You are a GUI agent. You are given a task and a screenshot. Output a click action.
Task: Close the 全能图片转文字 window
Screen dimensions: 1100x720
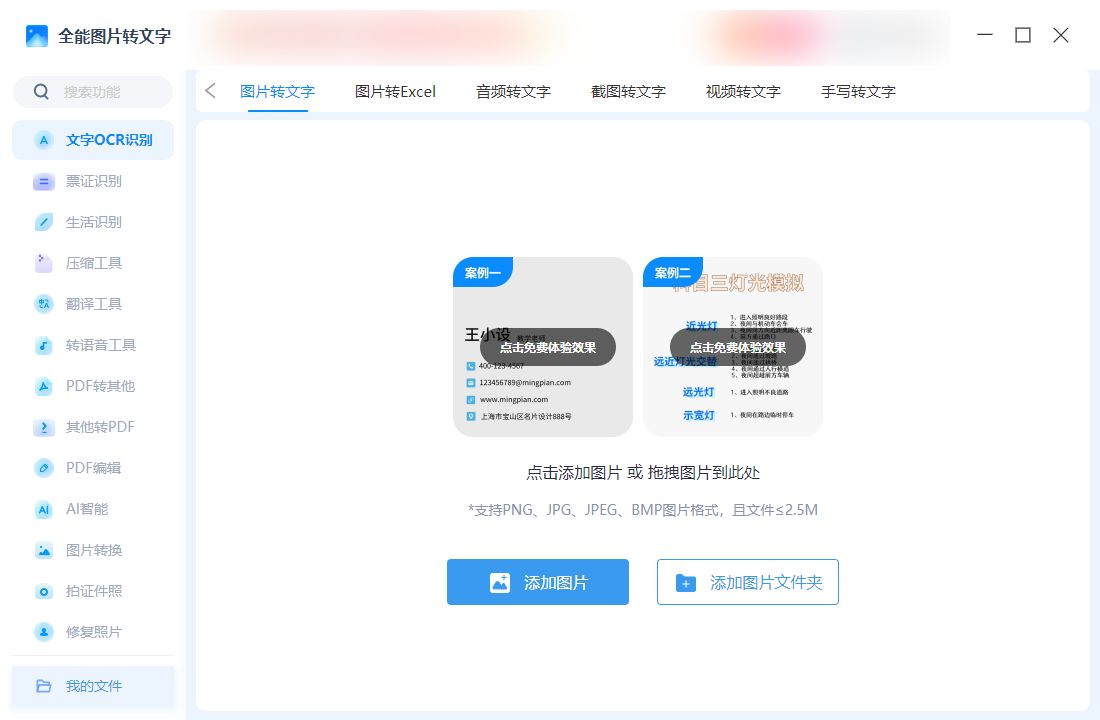(x=1061, y=35)
